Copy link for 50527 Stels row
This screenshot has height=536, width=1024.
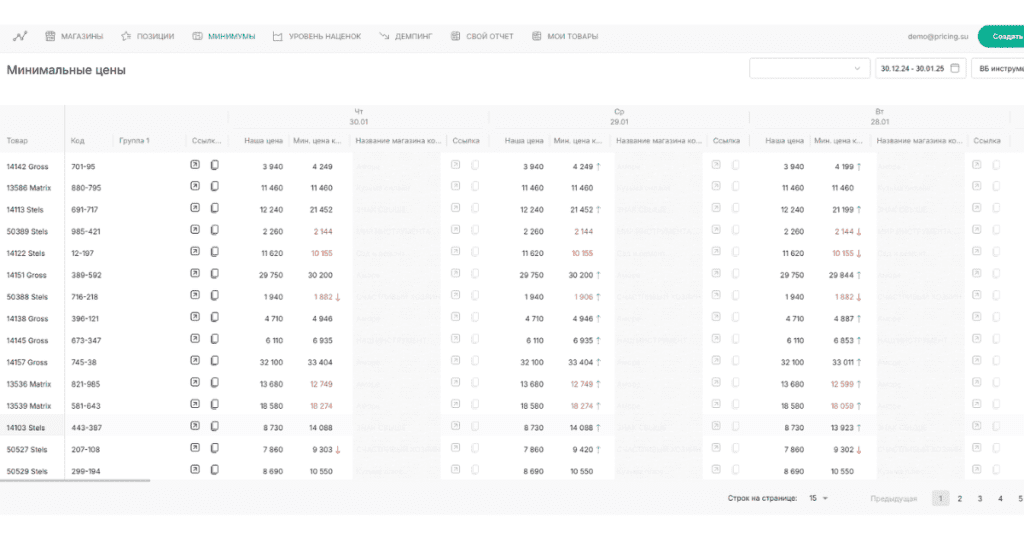click(214, 448)
